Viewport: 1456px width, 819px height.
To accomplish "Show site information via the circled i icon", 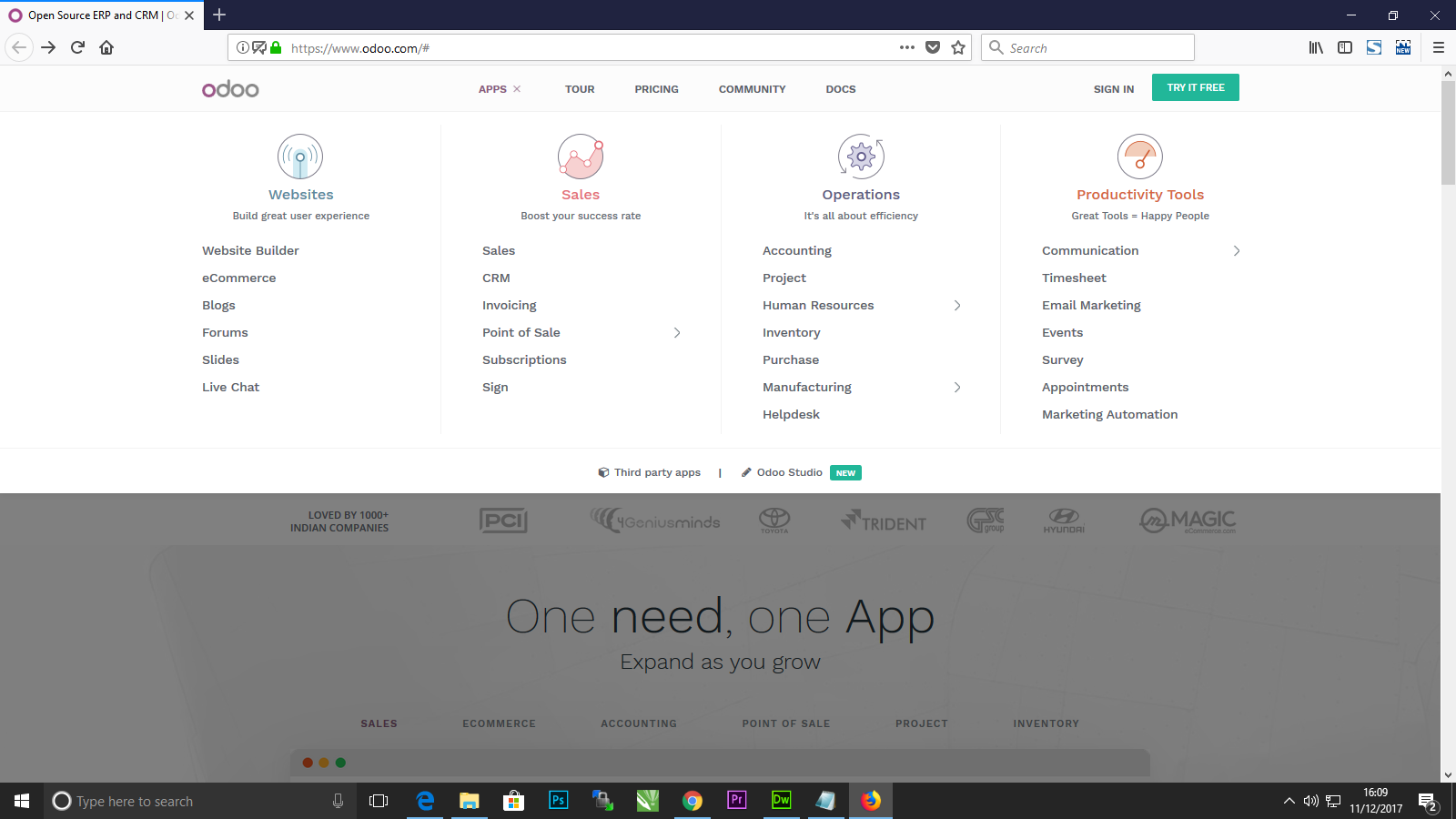I will click(243, 47).
